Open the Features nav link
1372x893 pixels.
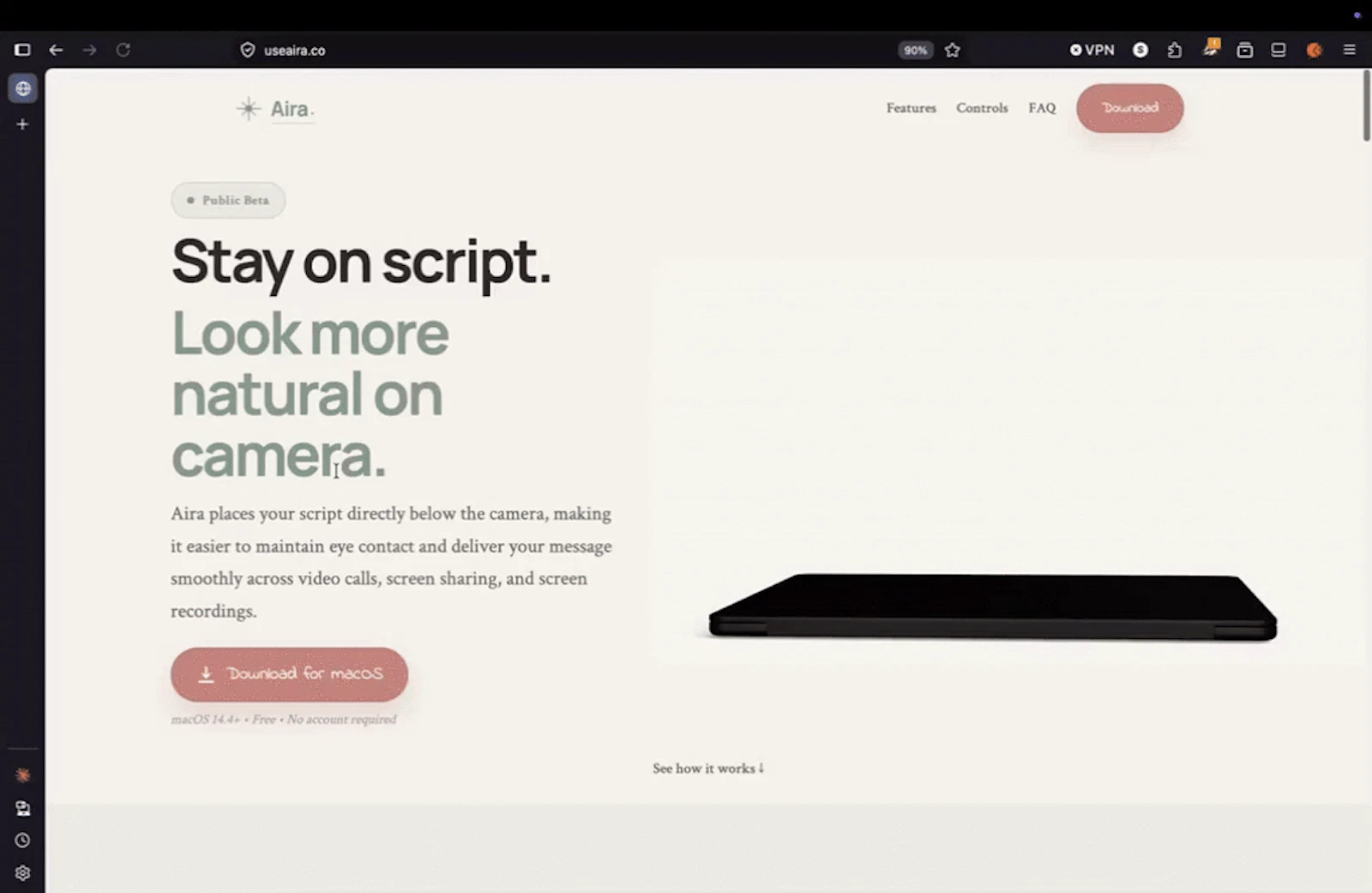[x=911, y=108]
